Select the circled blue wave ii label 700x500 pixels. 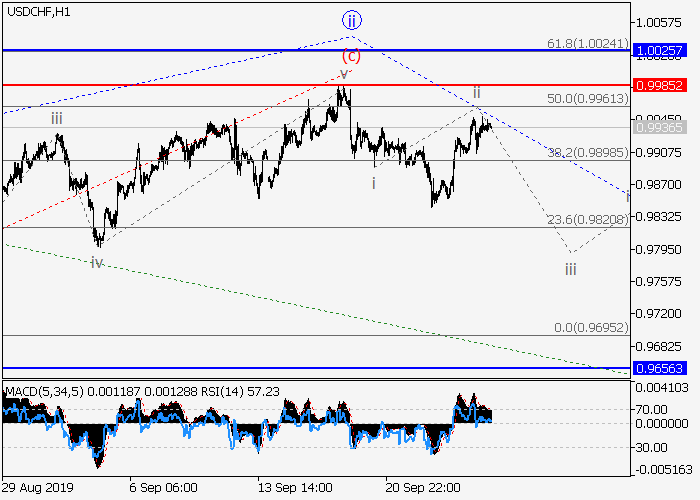350,19
